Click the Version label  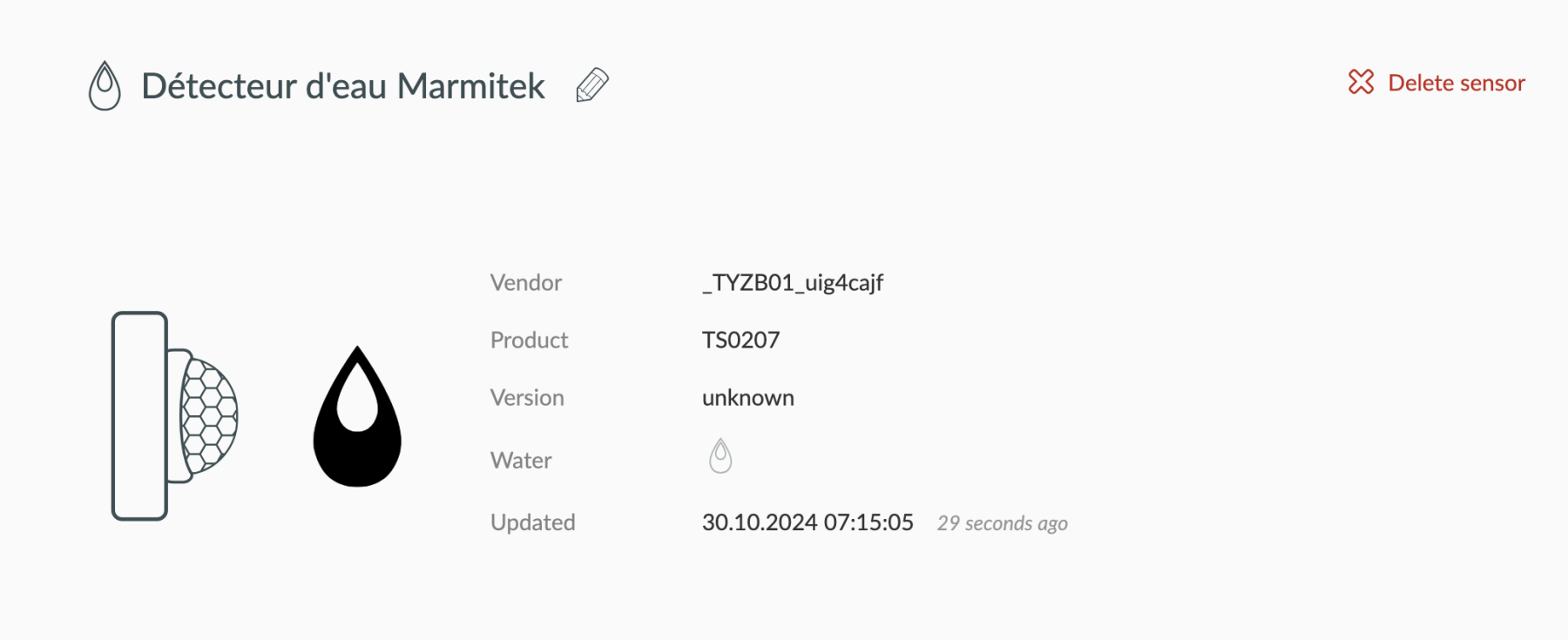(x=527, y=398)
